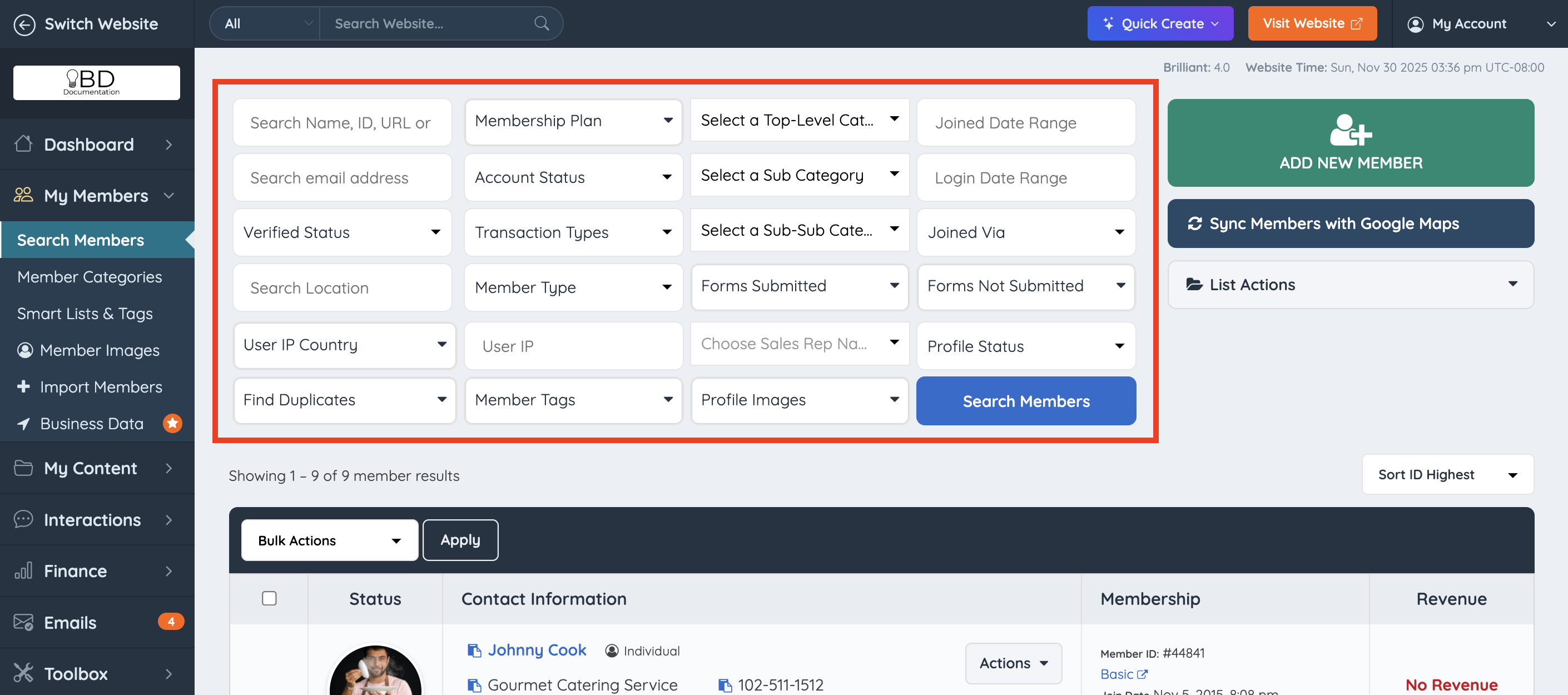This screenshot has height=695, width=1568.
Task: Click the copy icon next to phone 102-511-1512
Action: click(725, 685)
